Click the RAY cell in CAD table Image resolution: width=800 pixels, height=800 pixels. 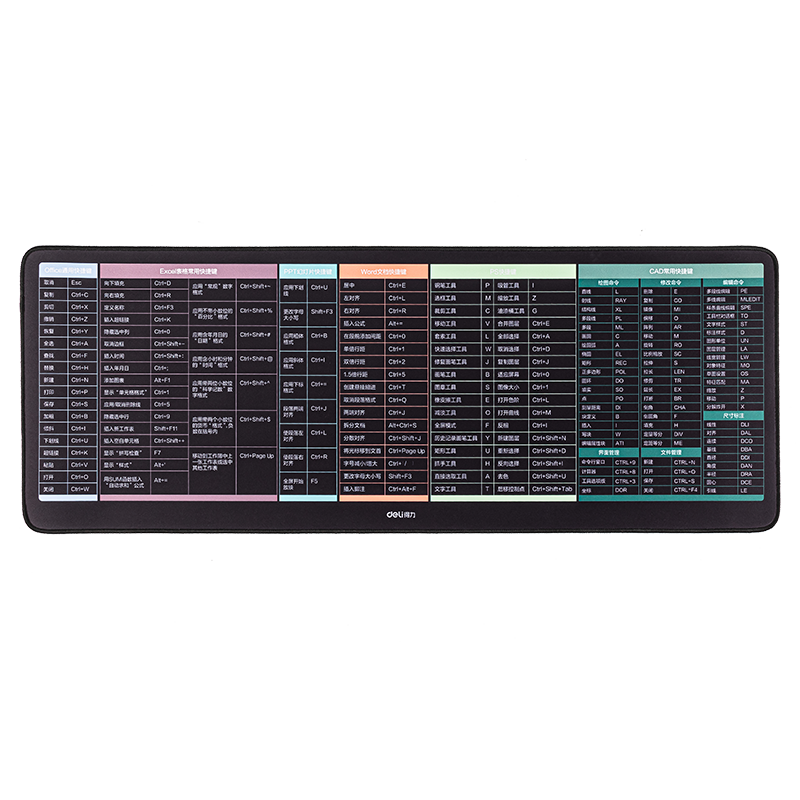tap(625, 301)
